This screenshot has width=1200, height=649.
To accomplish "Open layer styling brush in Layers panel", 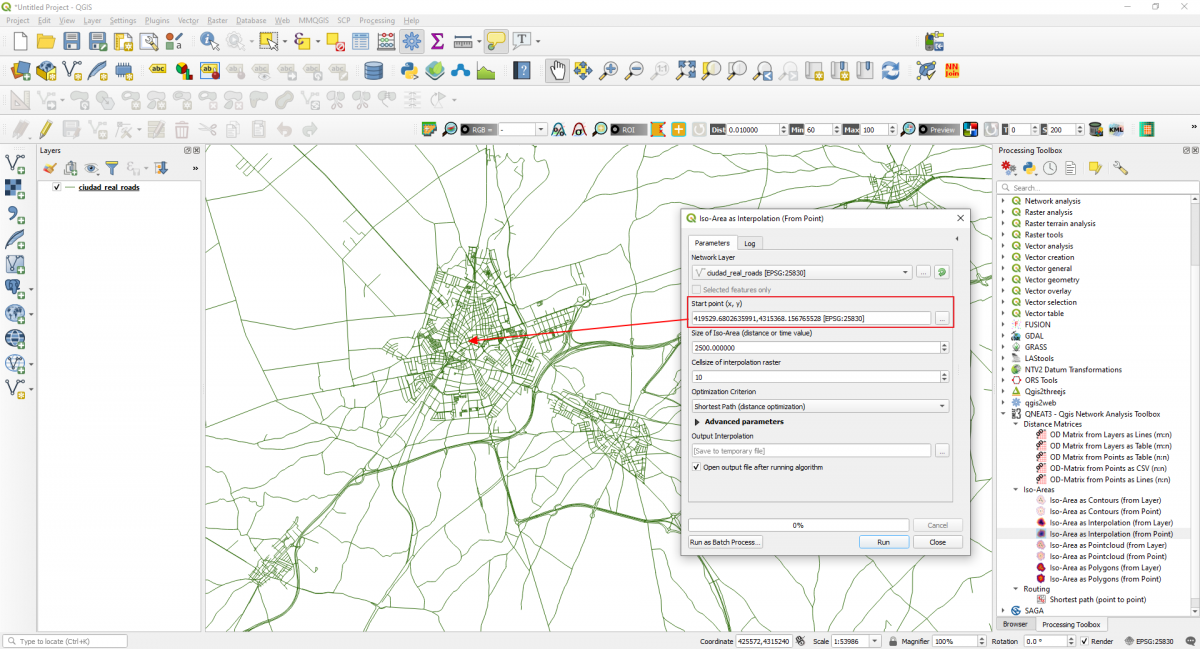I will (x=50, y=168).
